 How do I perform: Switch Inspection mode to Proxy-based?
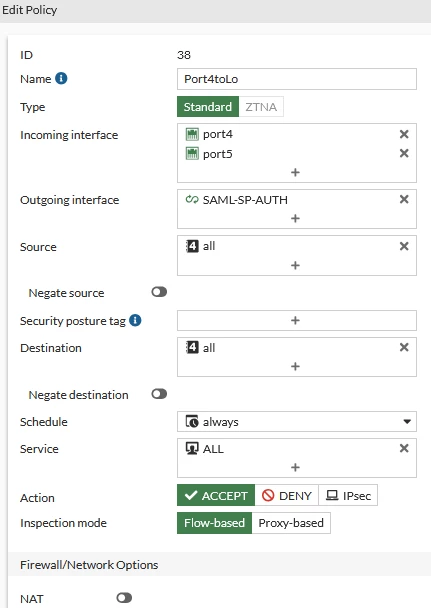291,523
